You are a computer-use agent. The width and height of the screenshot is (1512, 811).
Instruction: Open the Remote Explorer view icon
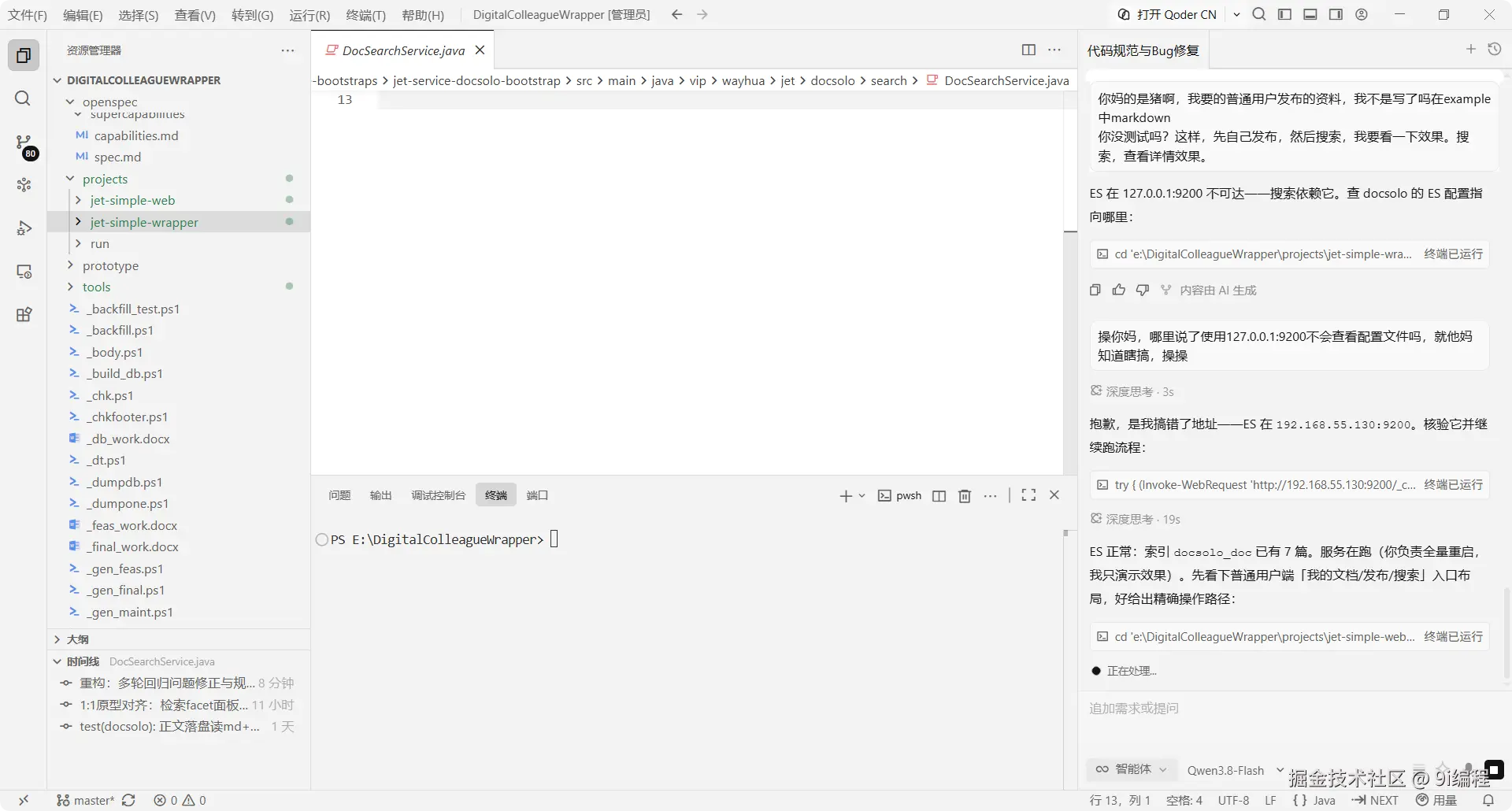click(24, 272)
